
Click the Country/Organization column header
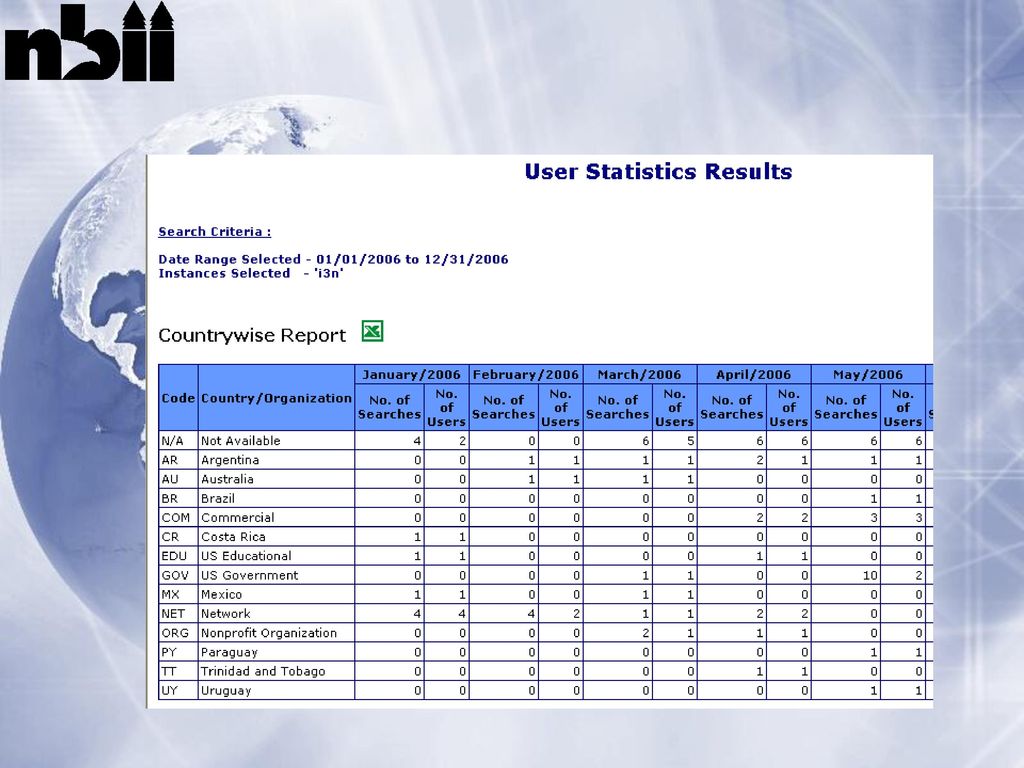pos(276,398)
